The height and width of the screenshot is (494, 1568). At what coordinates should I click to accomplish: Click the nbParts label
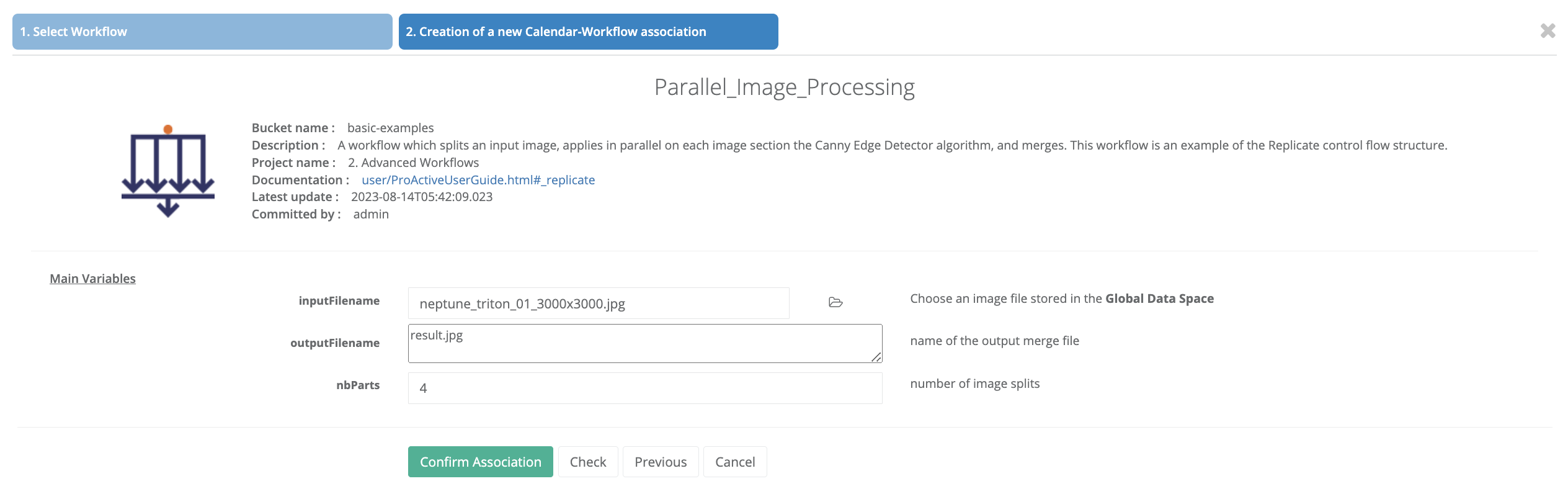(x=358, y=385)
